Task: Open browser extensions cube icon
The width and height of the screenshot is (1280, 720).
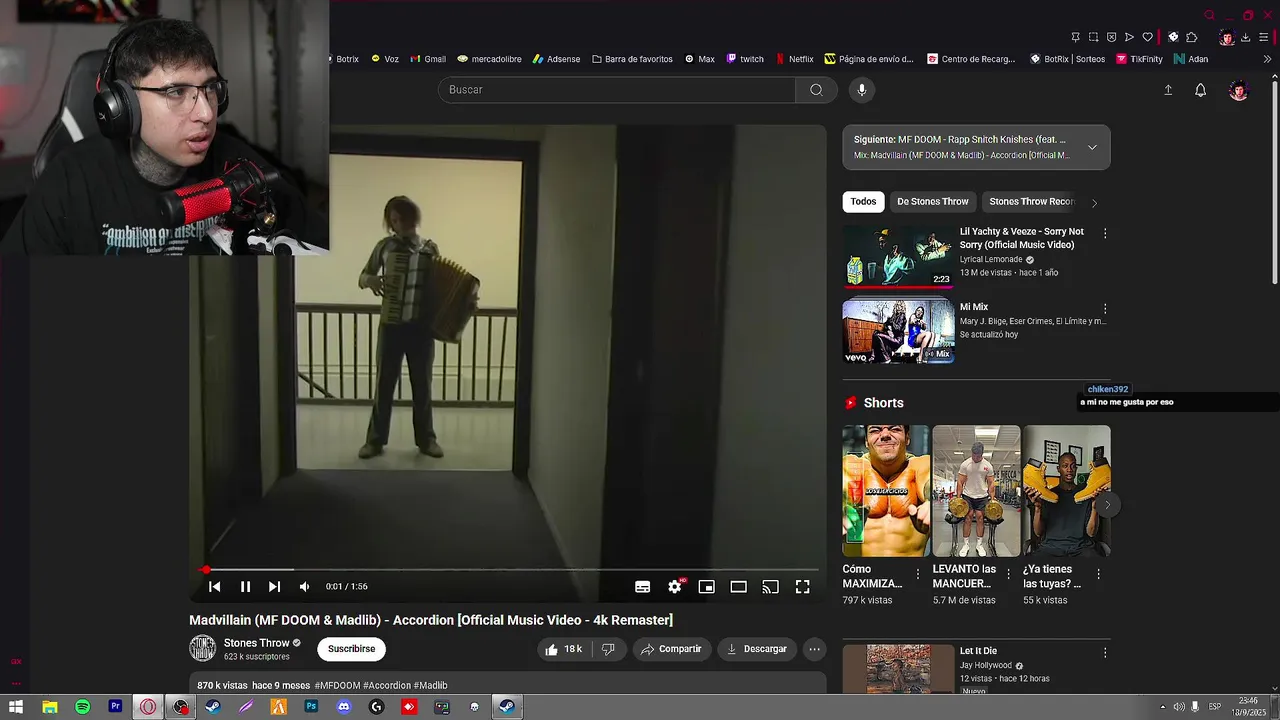Action: 1191,37
